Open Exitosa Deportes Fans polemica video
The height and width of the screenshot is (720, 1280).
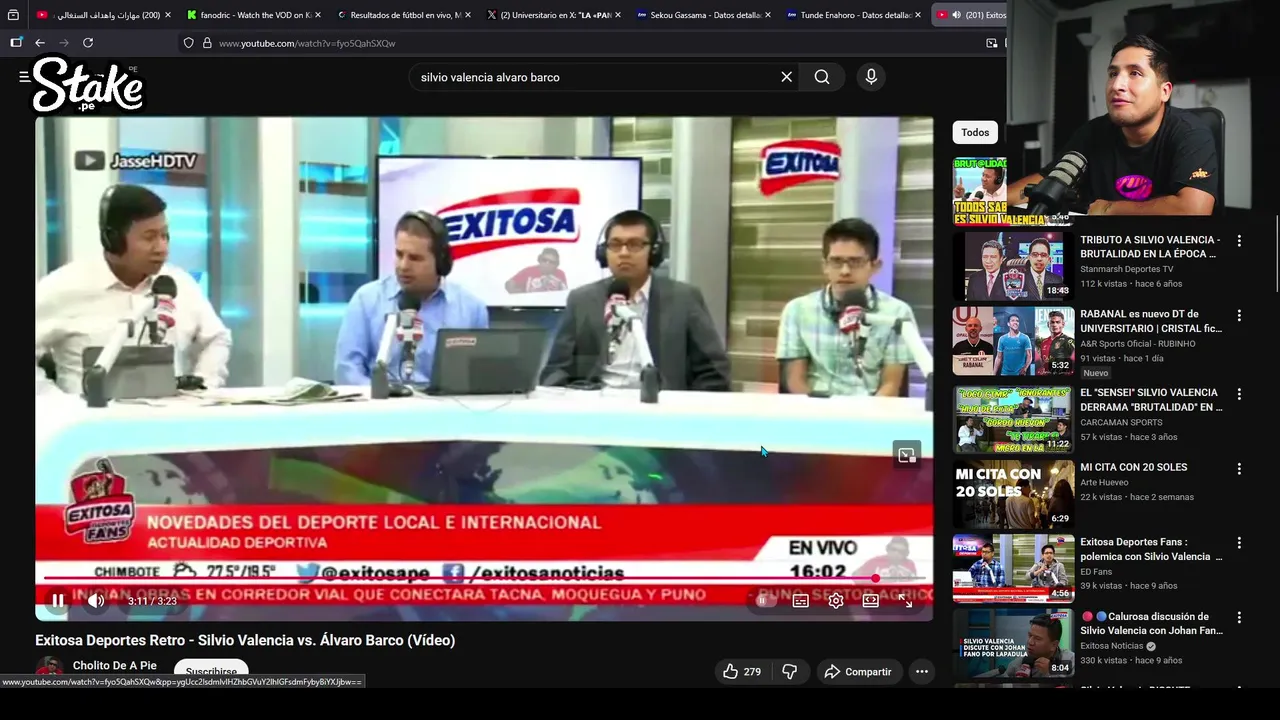1151,549
